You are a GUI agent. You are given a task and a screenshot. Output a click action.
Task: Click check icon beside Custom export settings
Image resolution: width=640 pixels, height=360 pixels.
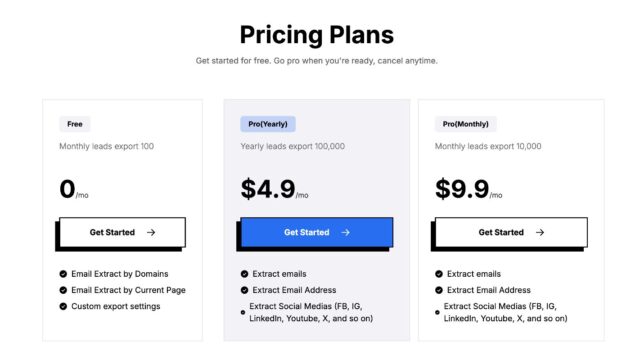coord(63,306)
